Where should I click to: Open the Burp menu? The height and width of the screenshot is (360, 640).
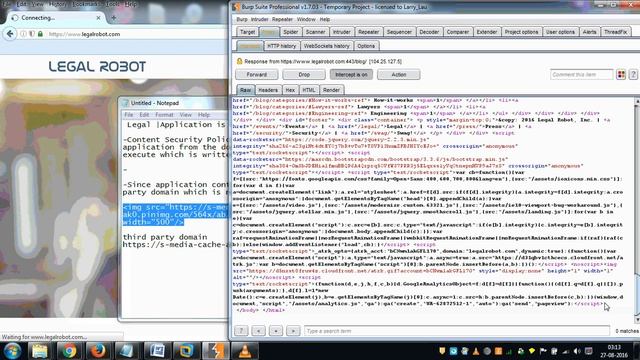[242, 19]
